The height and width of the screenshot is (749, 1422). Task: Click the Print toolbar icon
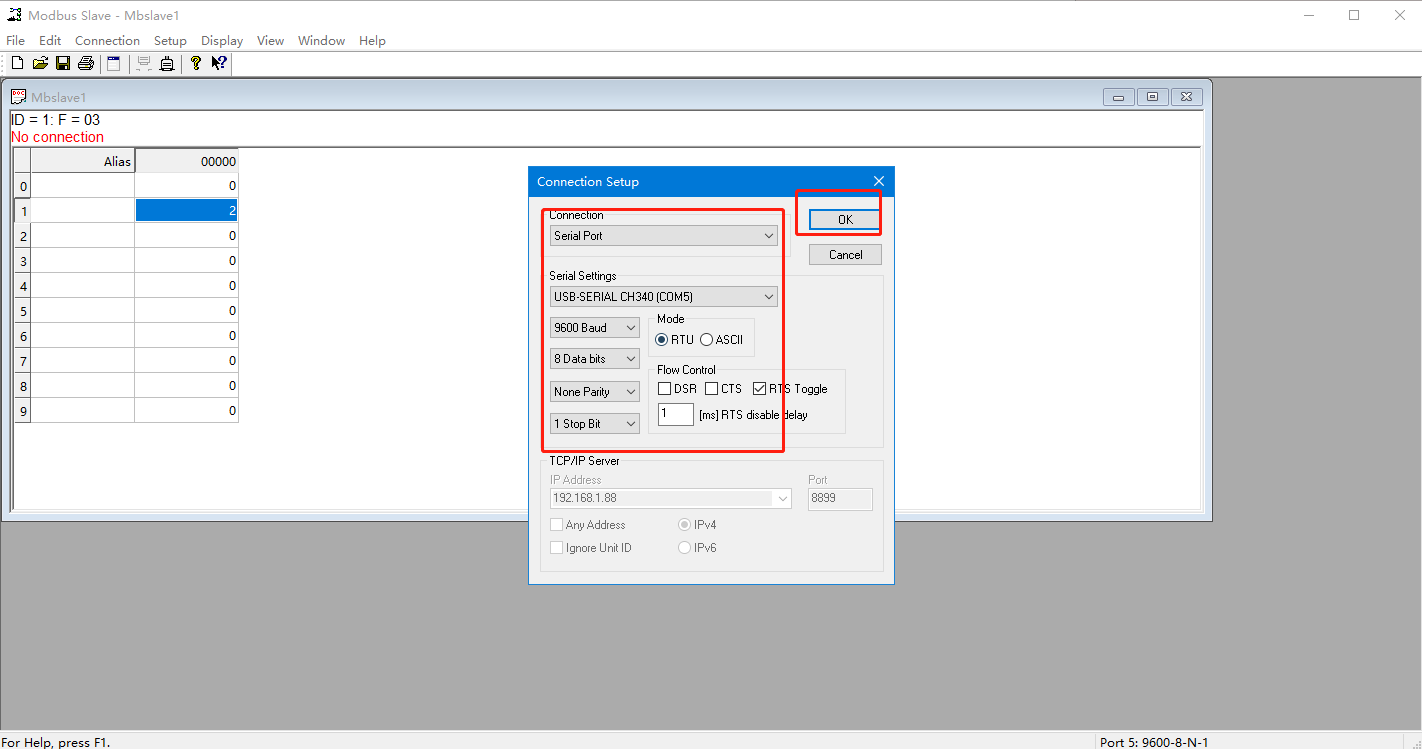86,64
